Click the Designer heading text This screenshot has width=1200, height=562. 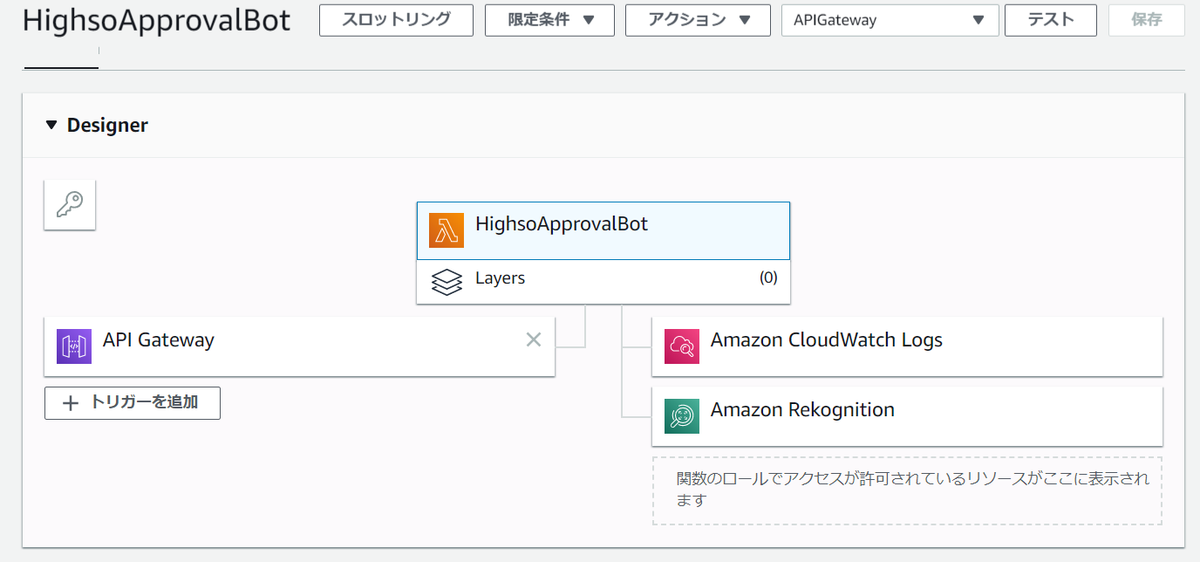click(x=107, y=125)
